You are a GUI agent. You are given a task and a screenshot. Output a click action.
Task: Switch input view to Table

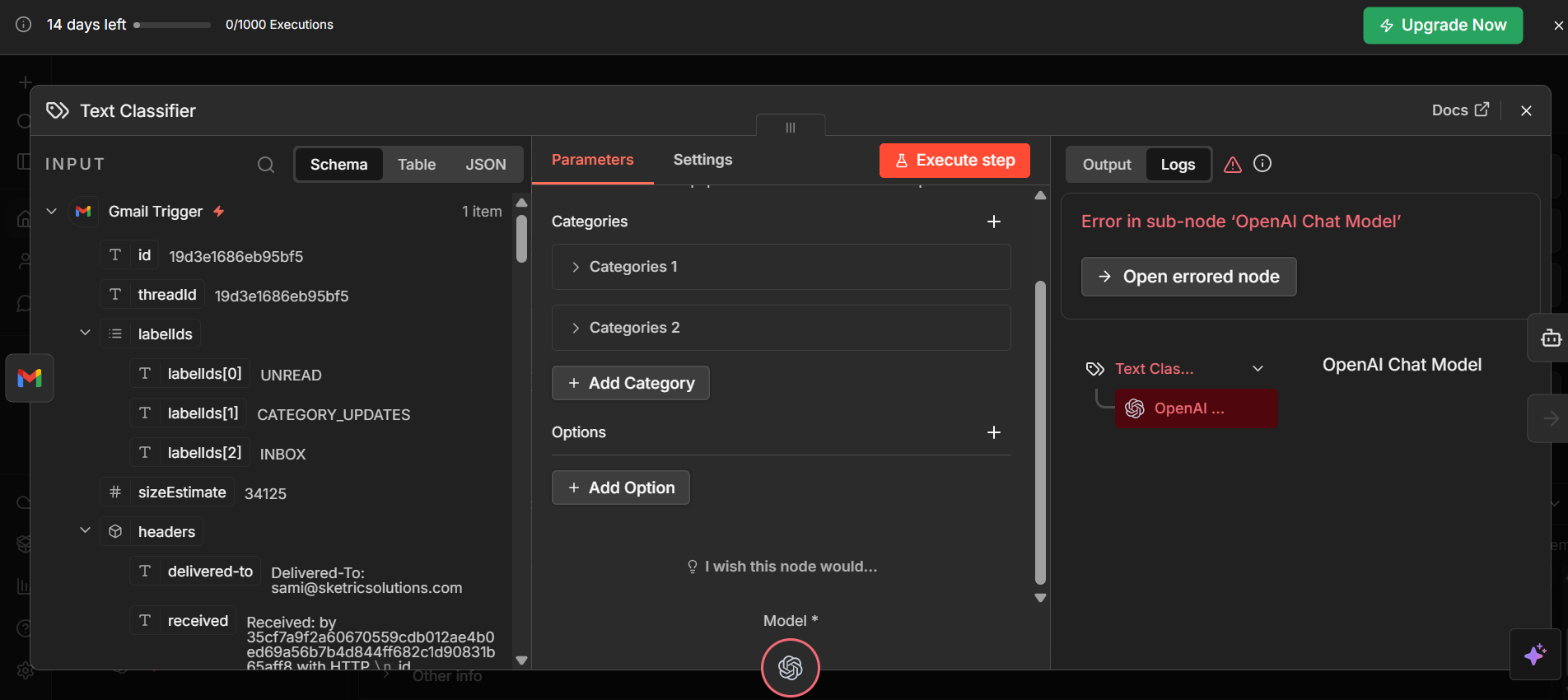pyautogui.click(x=416, y=165)
